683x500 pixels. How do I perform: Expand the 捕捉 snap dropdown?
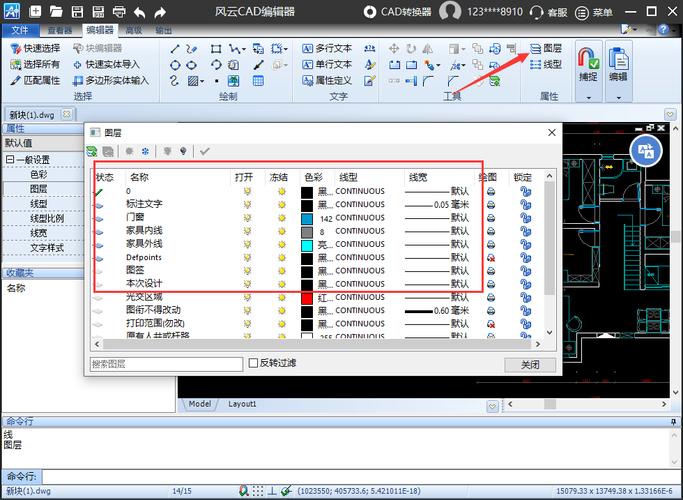tap(588, 98)
